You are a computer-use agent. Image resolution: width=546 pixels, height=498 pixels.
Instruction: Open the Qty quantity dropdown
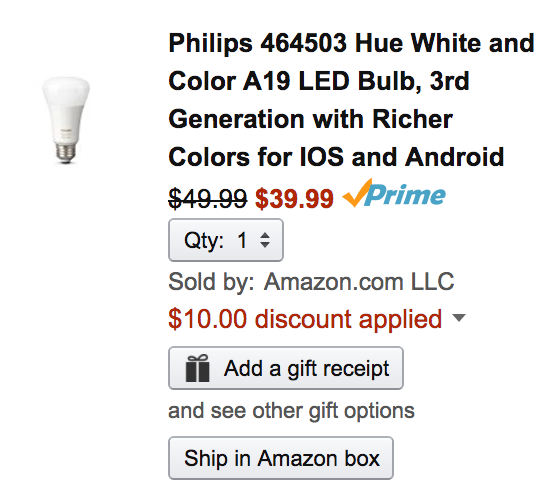tap(226, 240)
